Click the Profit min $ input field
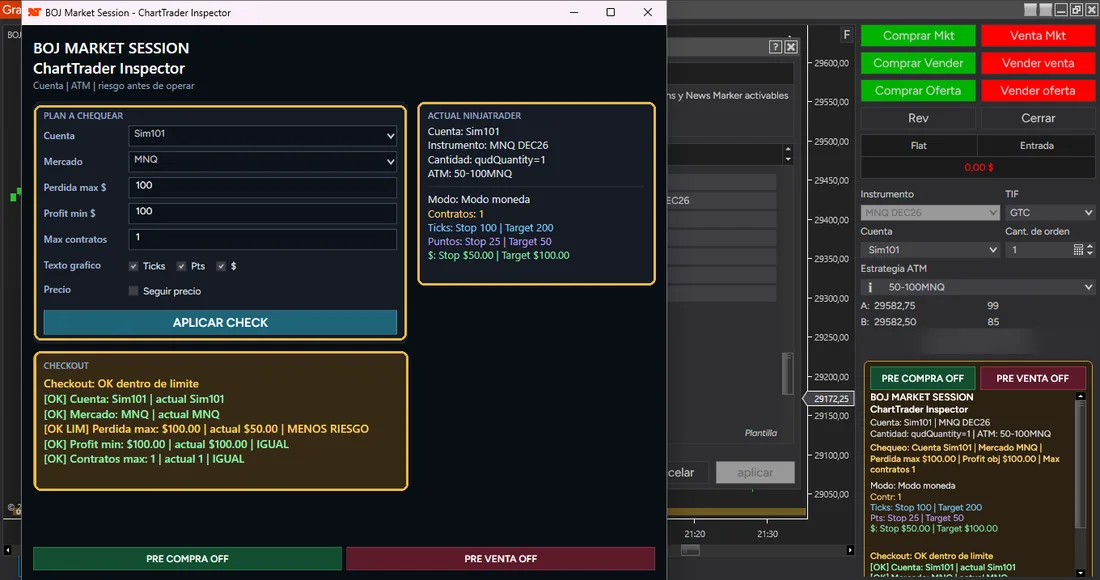Image resolution: width=1100 pixels, height=580 pixels. click(x=262, y=213)
